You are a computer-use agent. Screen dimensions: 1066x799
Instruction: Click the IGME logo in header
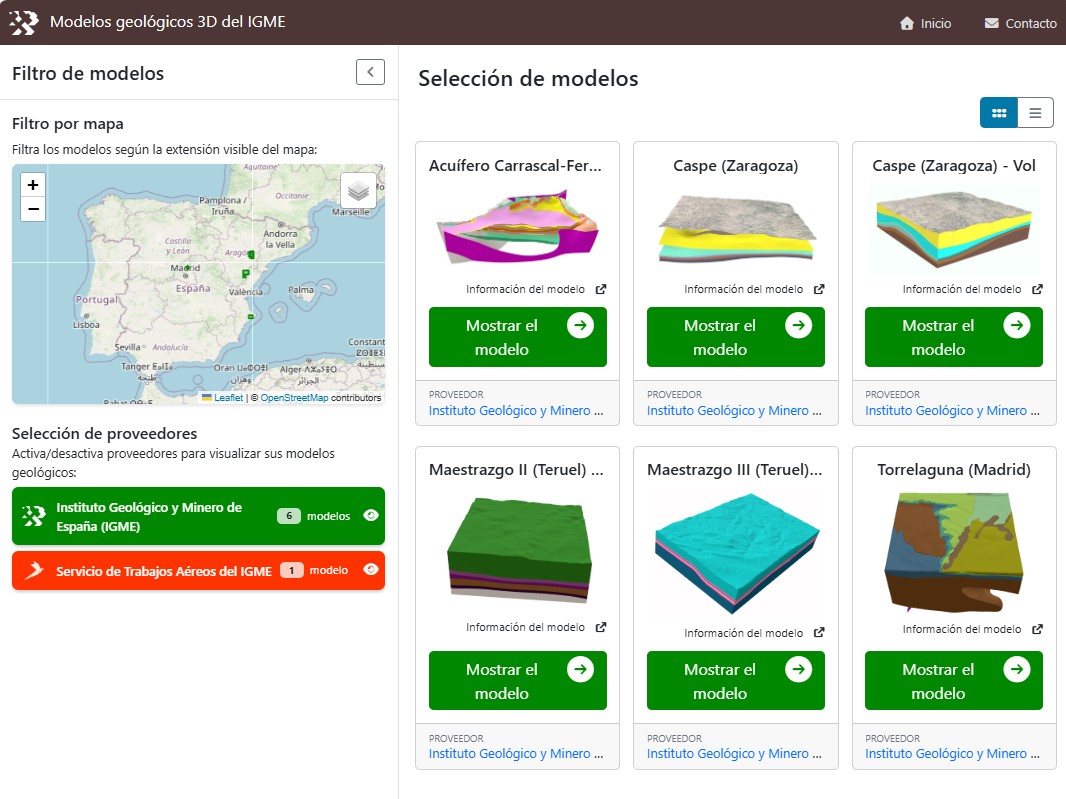coord(24,22)
